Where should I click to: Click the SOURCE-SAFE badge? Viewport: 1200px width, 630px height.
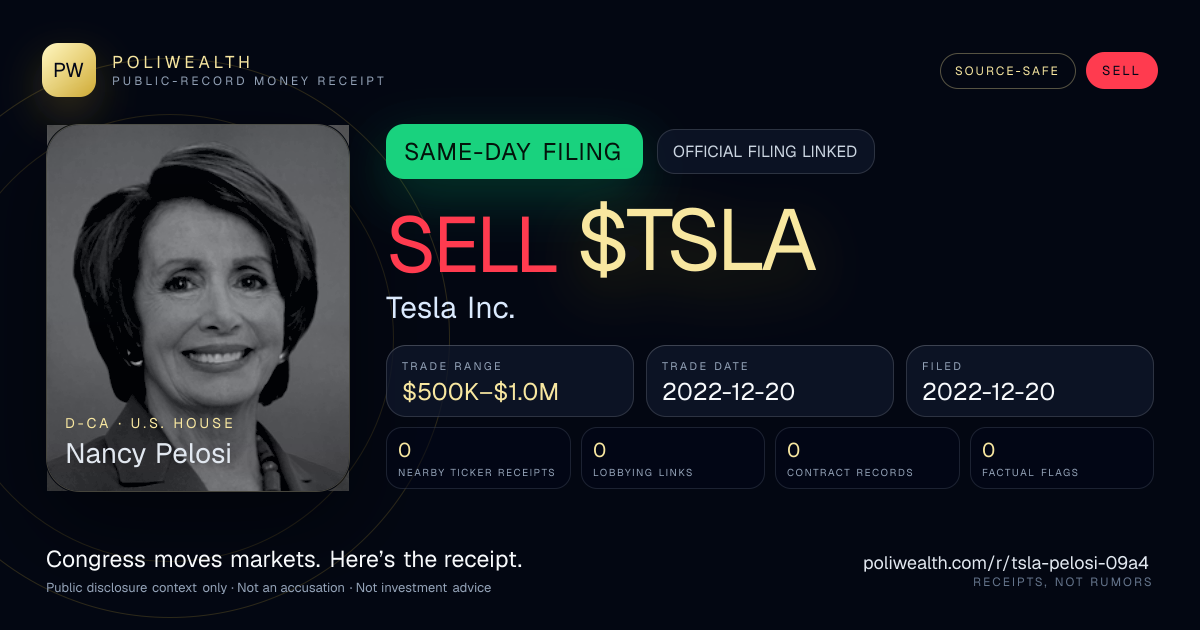(1007, 71)
